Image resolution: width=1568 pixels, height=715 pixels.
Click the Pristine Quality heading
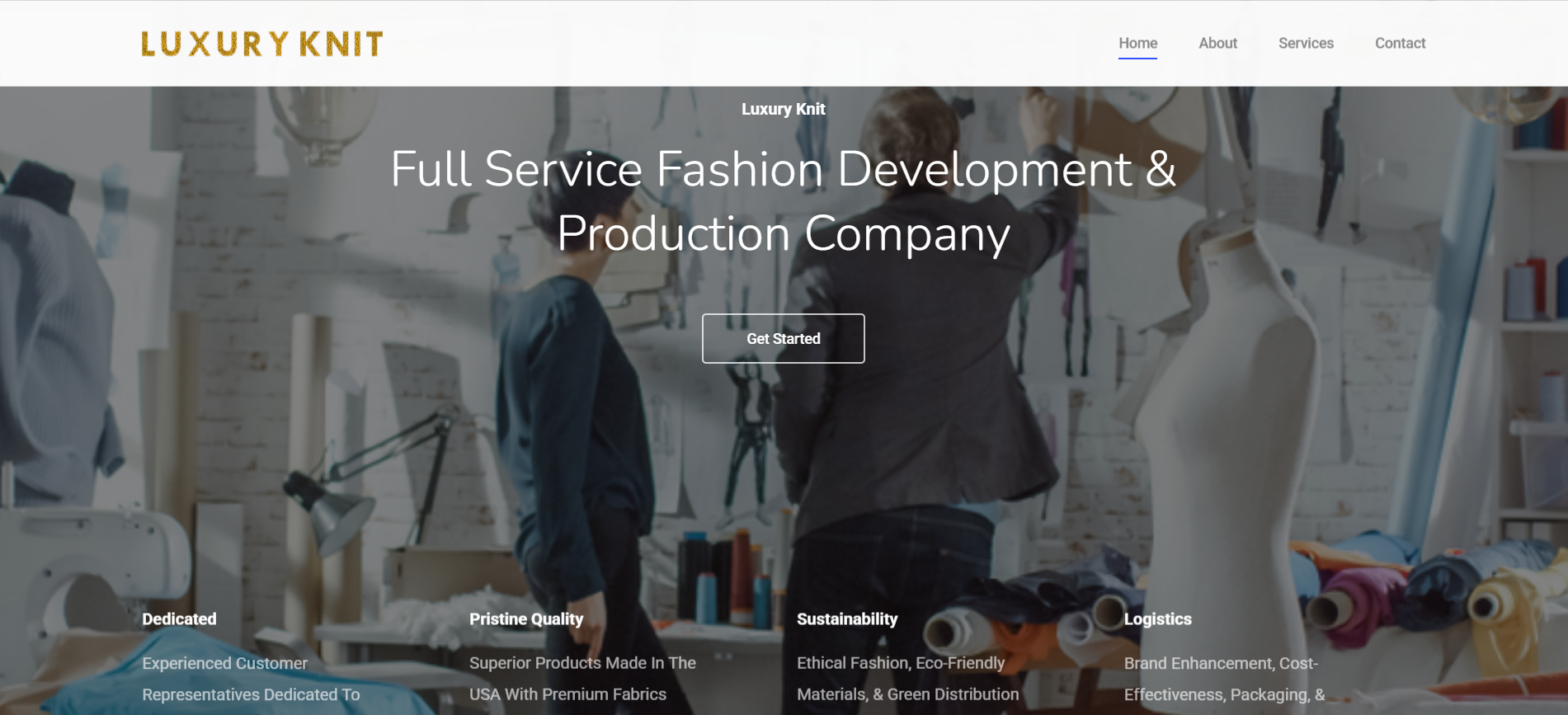[526, 619]
